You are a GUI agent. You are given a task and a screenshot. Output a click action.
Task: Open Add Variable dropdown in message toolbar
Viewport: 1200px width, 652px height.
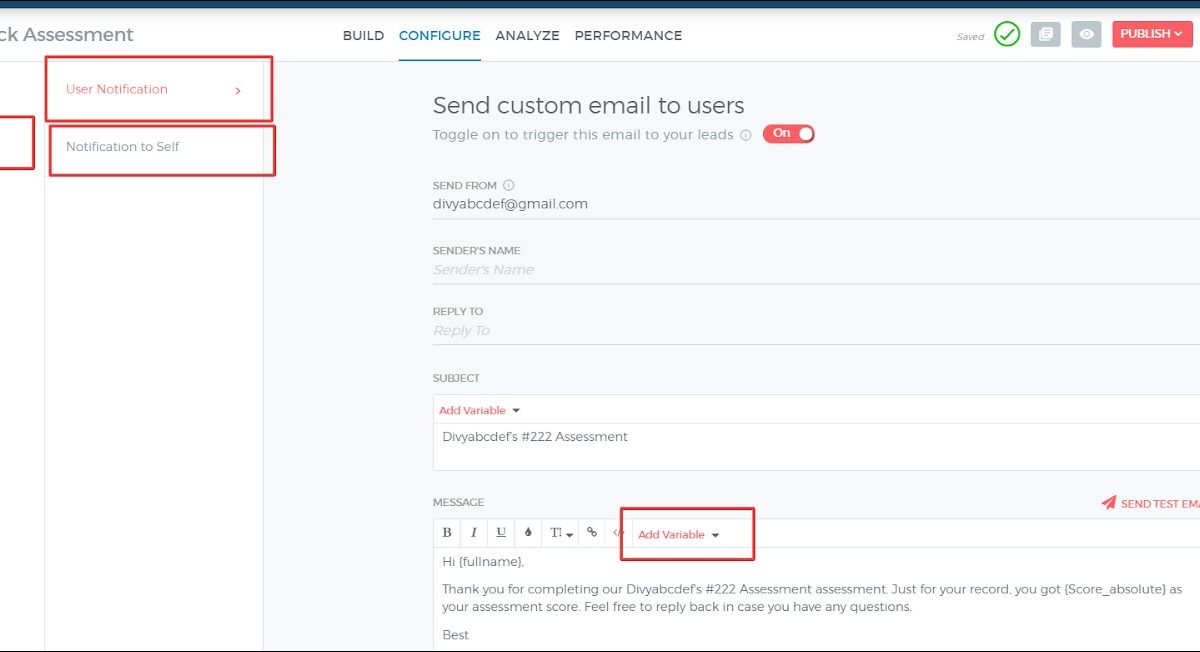[x=679, y=535]
